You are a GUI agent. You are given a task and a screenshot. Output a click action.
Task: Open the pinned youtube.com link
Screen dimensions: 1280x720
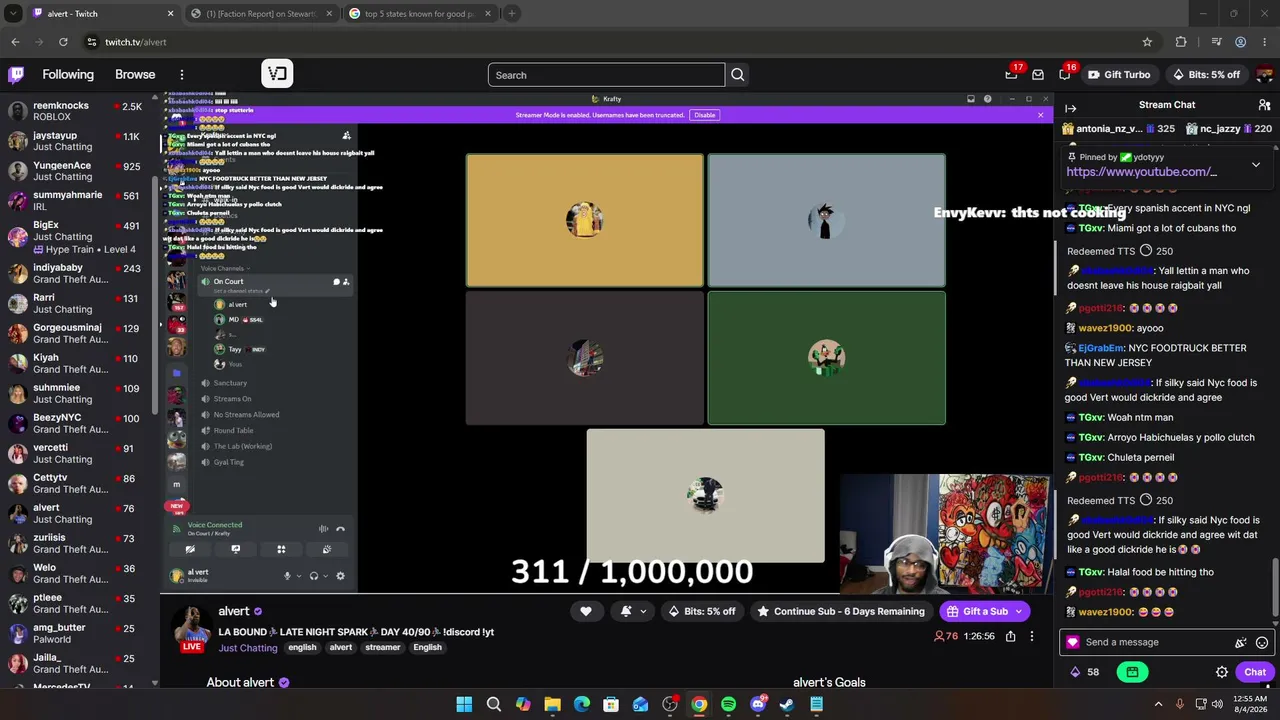coord(1141,172)
